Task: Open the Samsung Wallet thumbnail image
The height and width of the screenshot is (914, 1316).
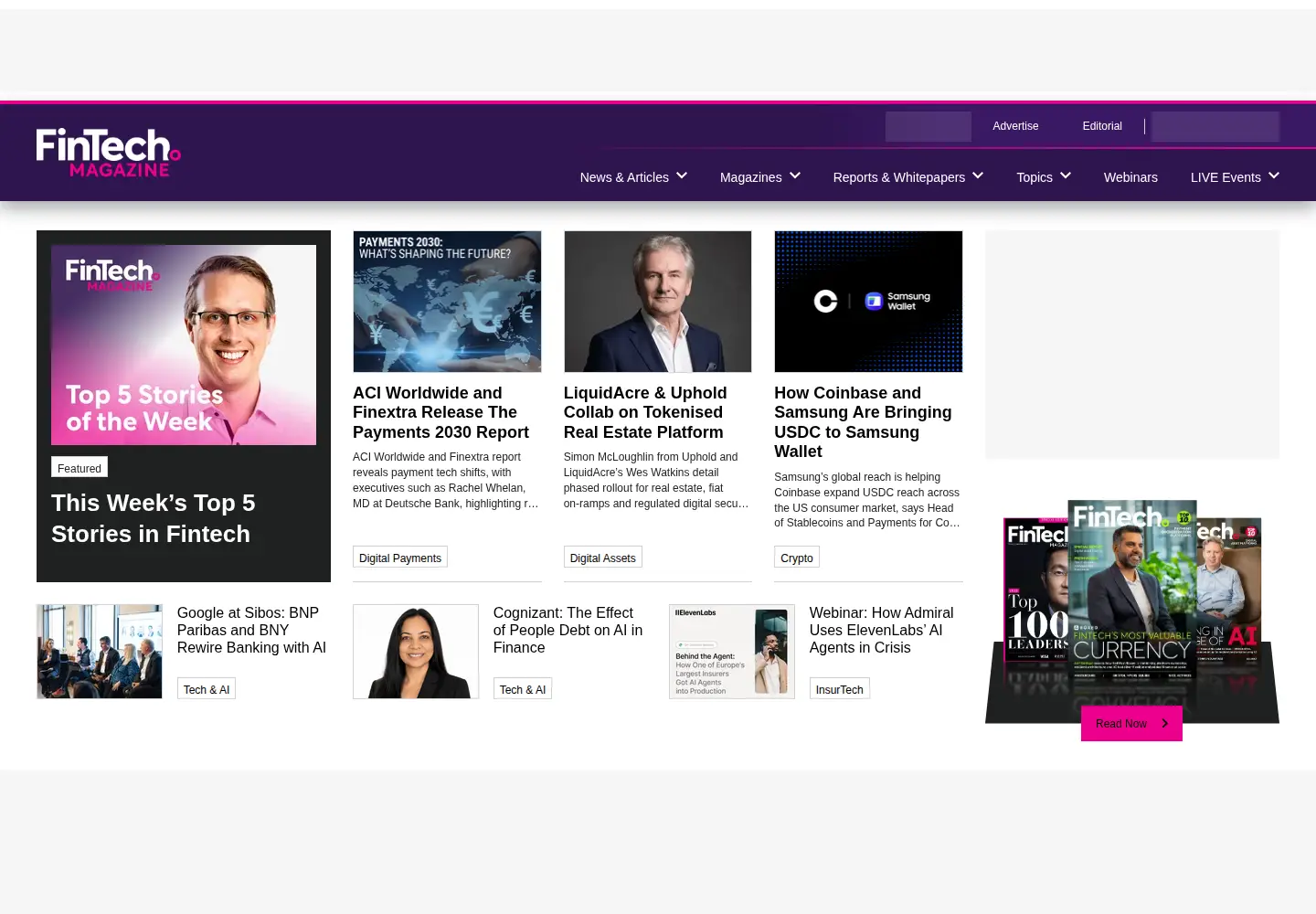Action: (x=868, y=302)
